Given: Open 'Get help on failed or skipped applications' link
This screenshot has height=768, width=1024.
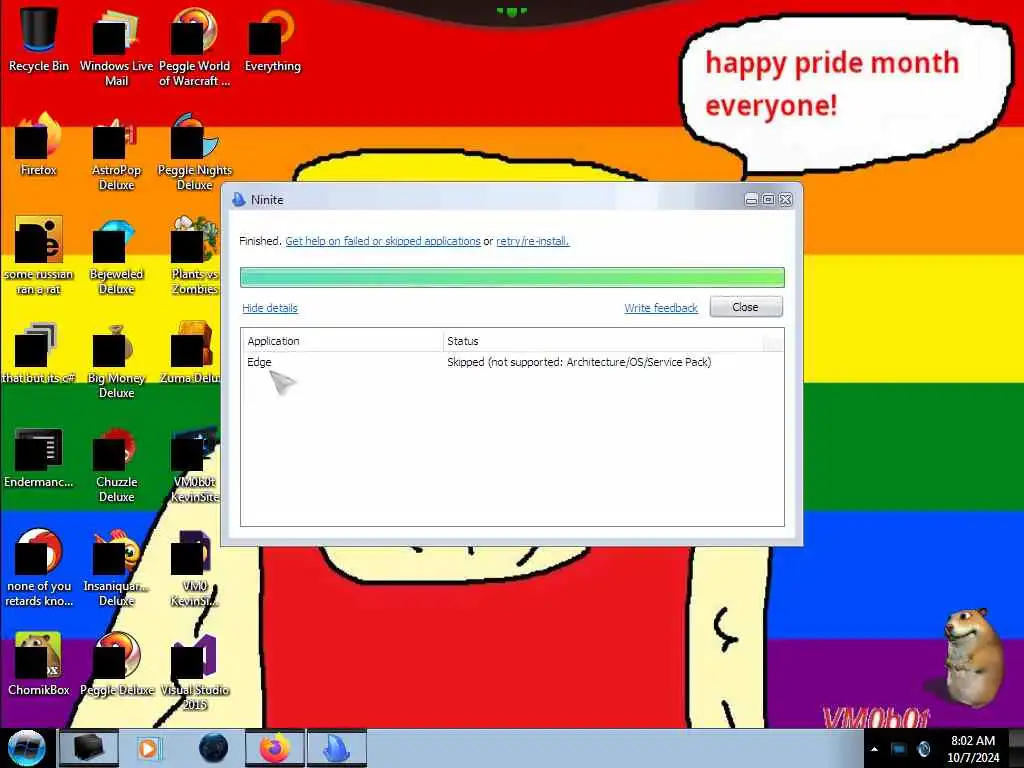Looking at the screenshot, I should click(x=383, y=241).
